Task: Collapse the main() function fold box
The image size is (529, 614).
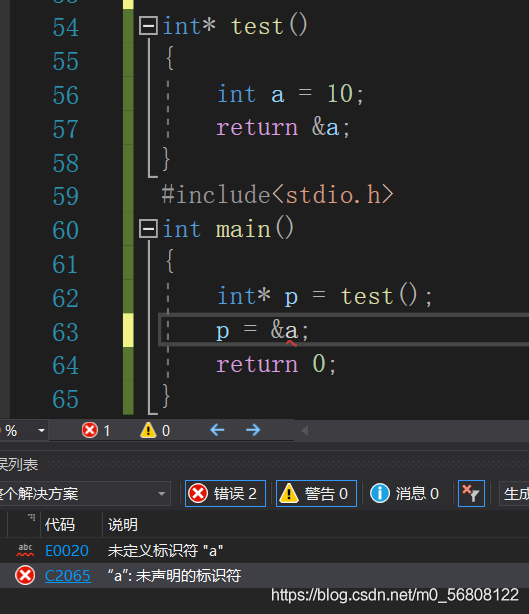Action: [148, 228]
